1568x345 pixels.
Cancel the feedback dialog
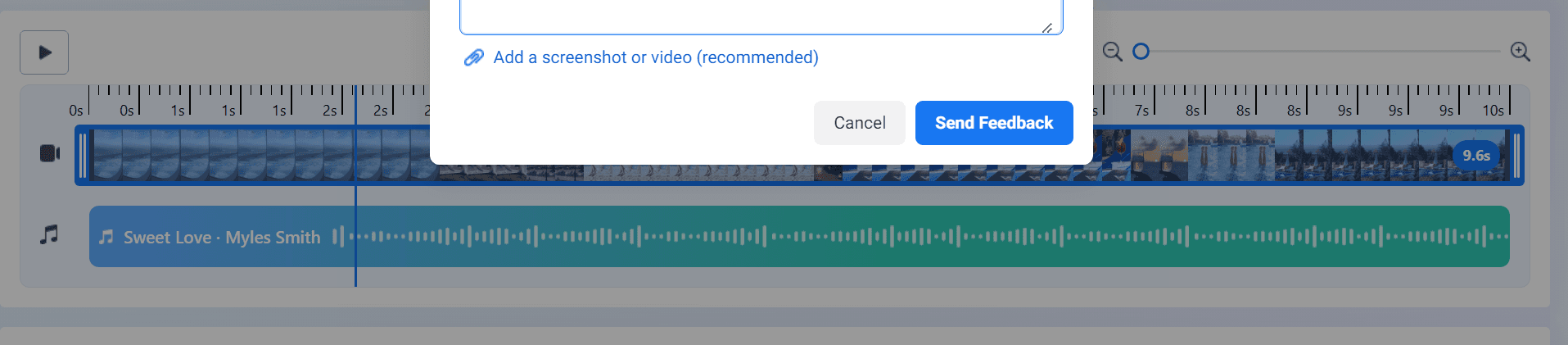tap(860, 123)
